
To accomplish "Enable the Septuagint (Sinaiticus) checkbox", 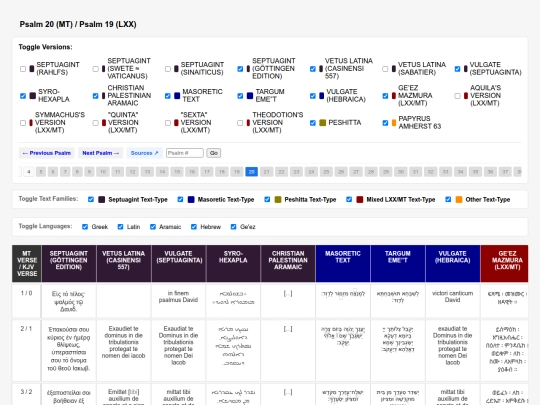I will point(168,69).
